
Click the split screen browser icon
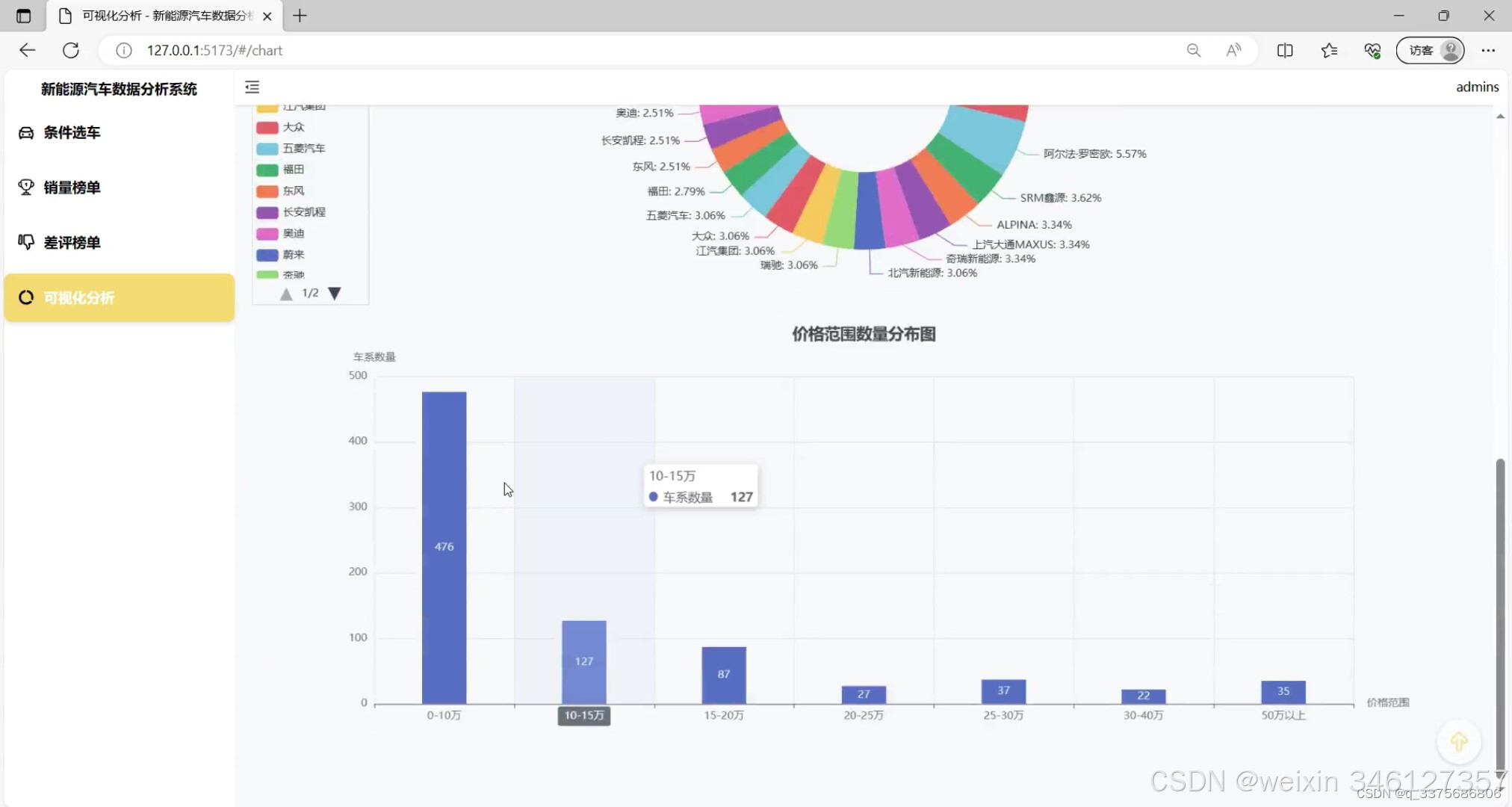[1285, 50]
